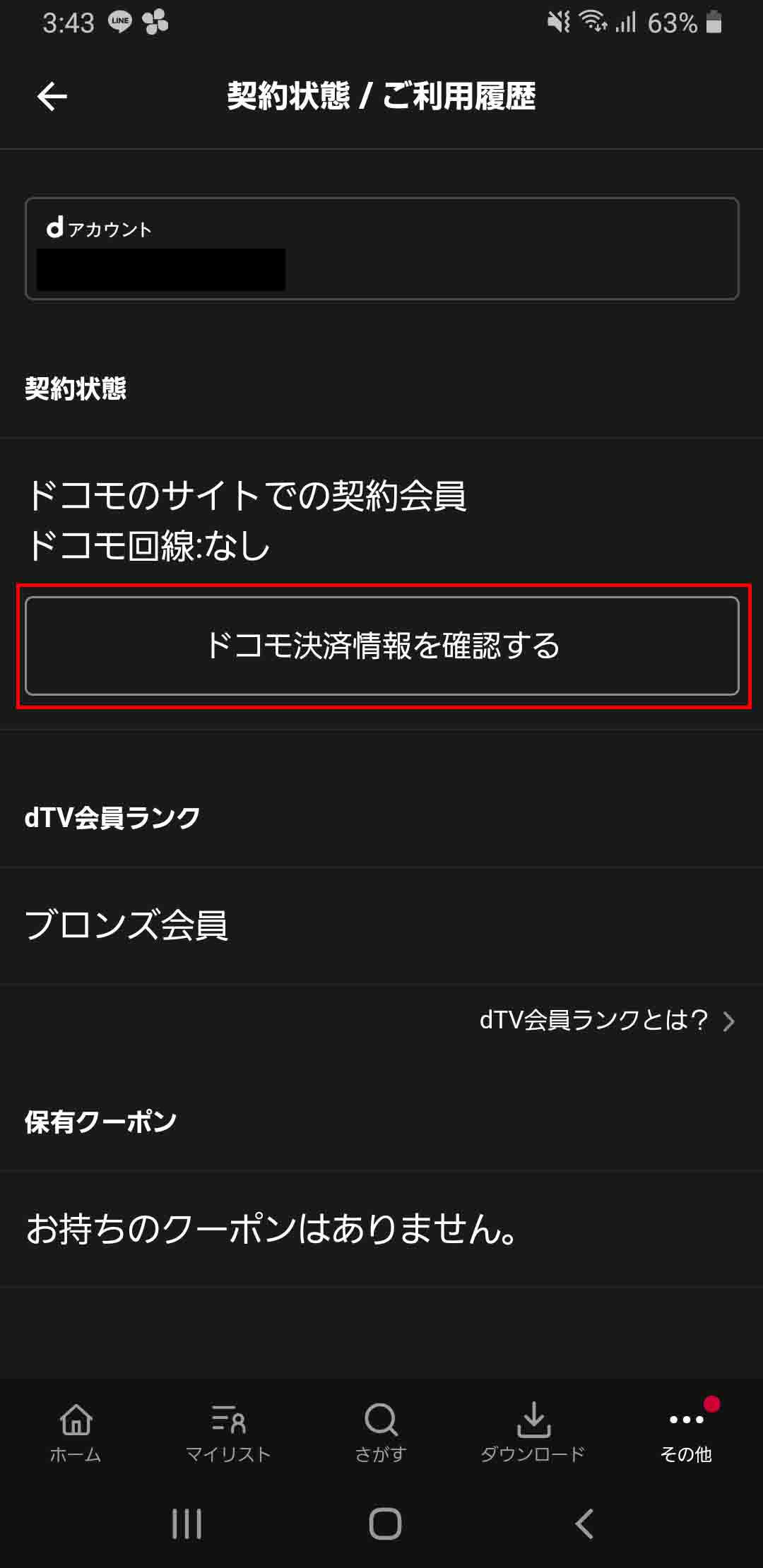Tap the muted sound status icon
763x1568 pixels.
(558, 22)
